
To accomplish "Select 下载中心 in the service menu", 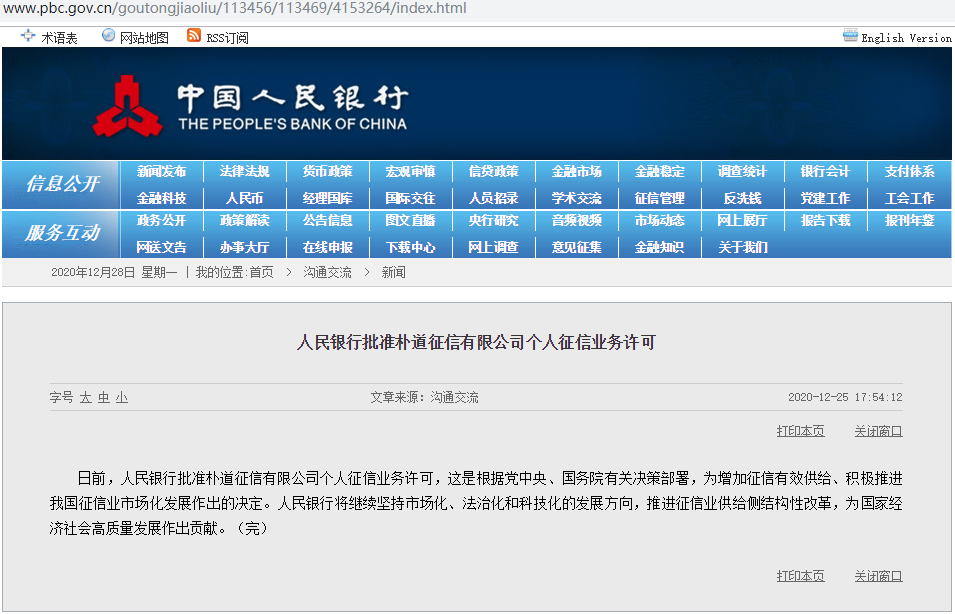I will (x=410, y=247).
